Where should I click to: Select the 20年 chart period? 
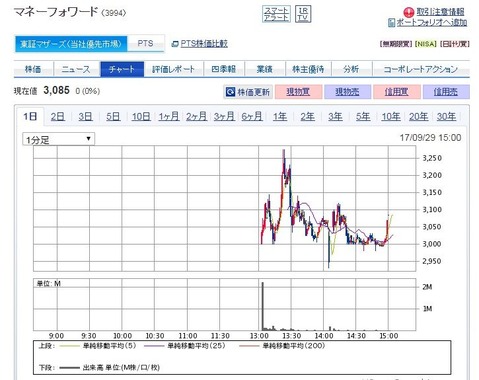pos(418,116)
